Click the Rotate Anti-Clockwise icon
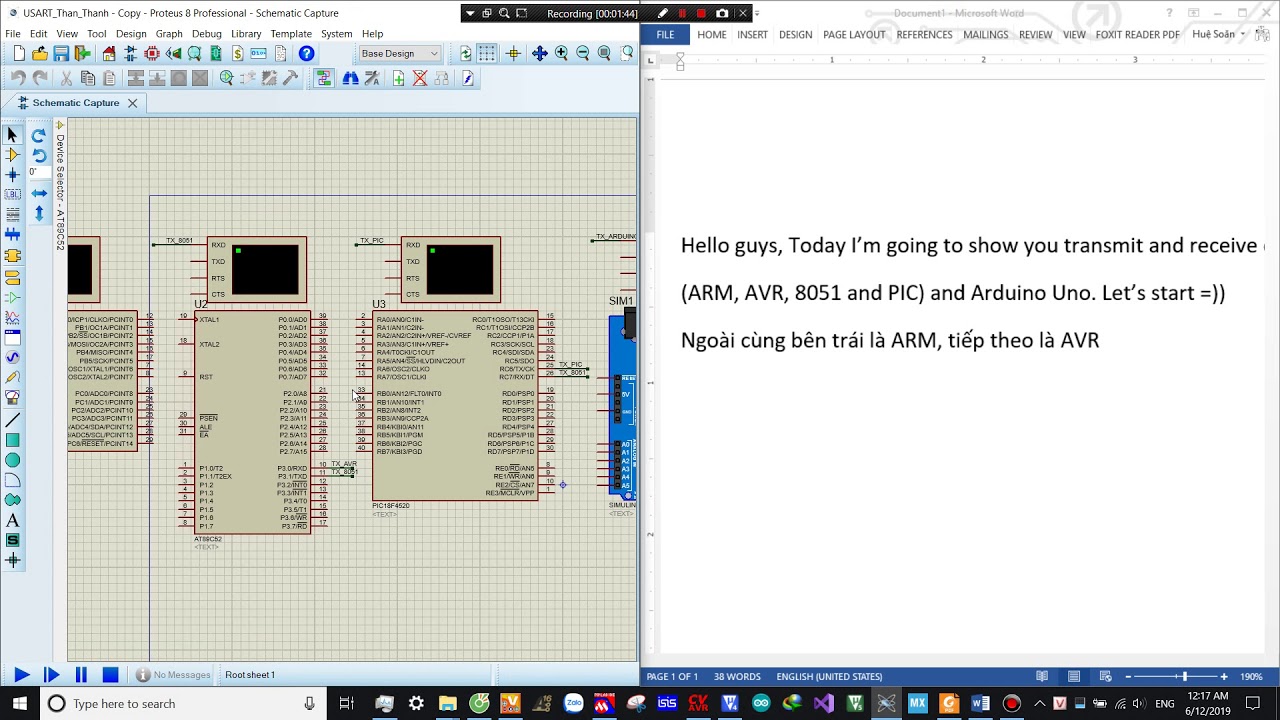The image size is (1280, 720). (x=39, y=155)
